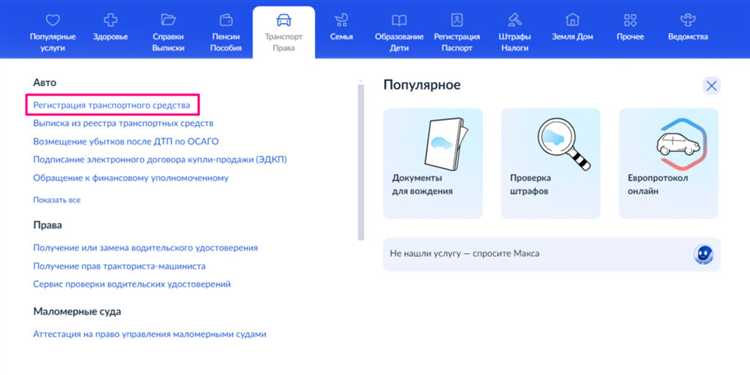Open Подписание электронного договора купли-продажи link

click(x=160, y=159)
